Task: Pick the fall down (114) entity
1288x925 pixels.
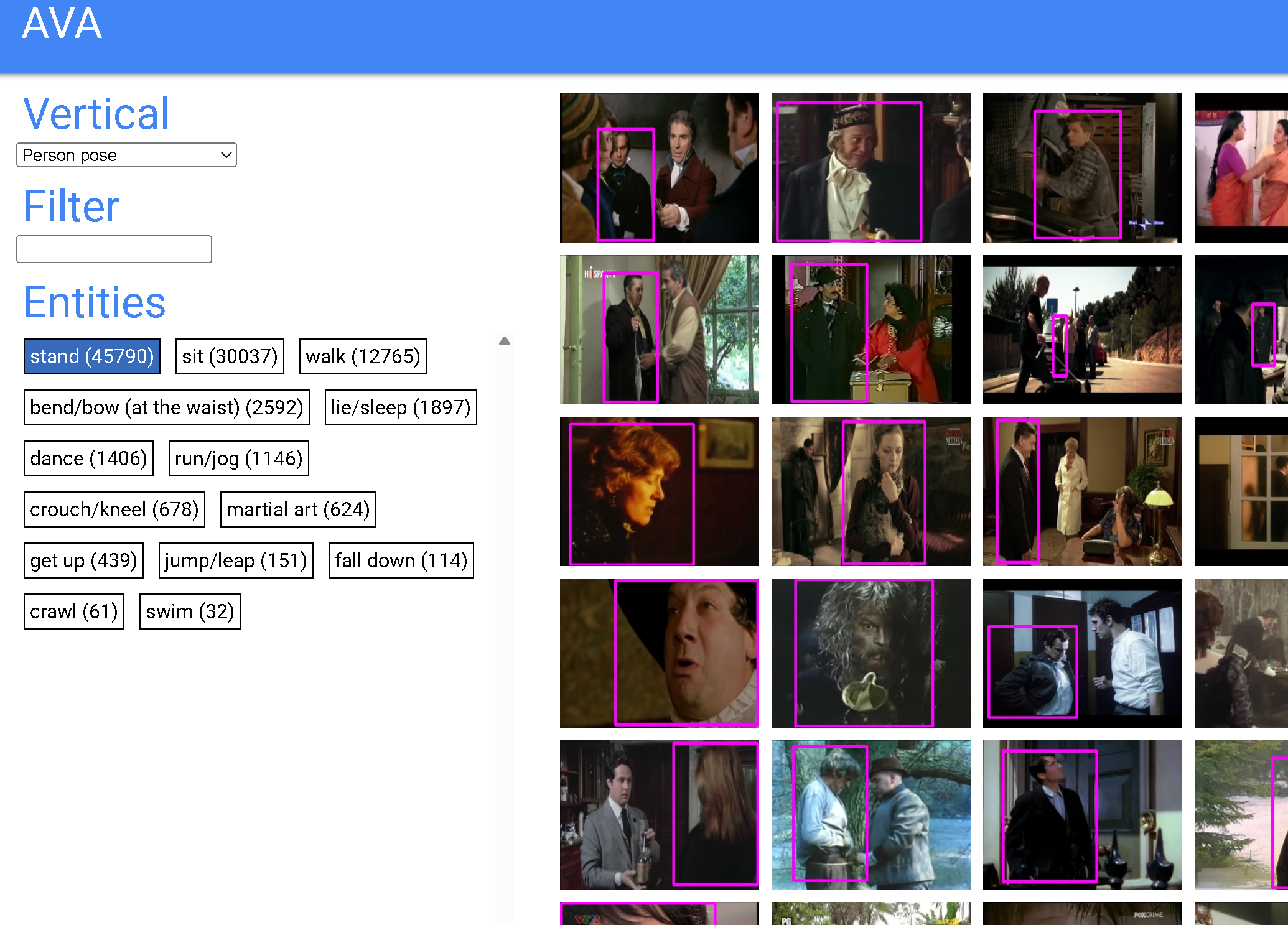Action: point(401,560)
